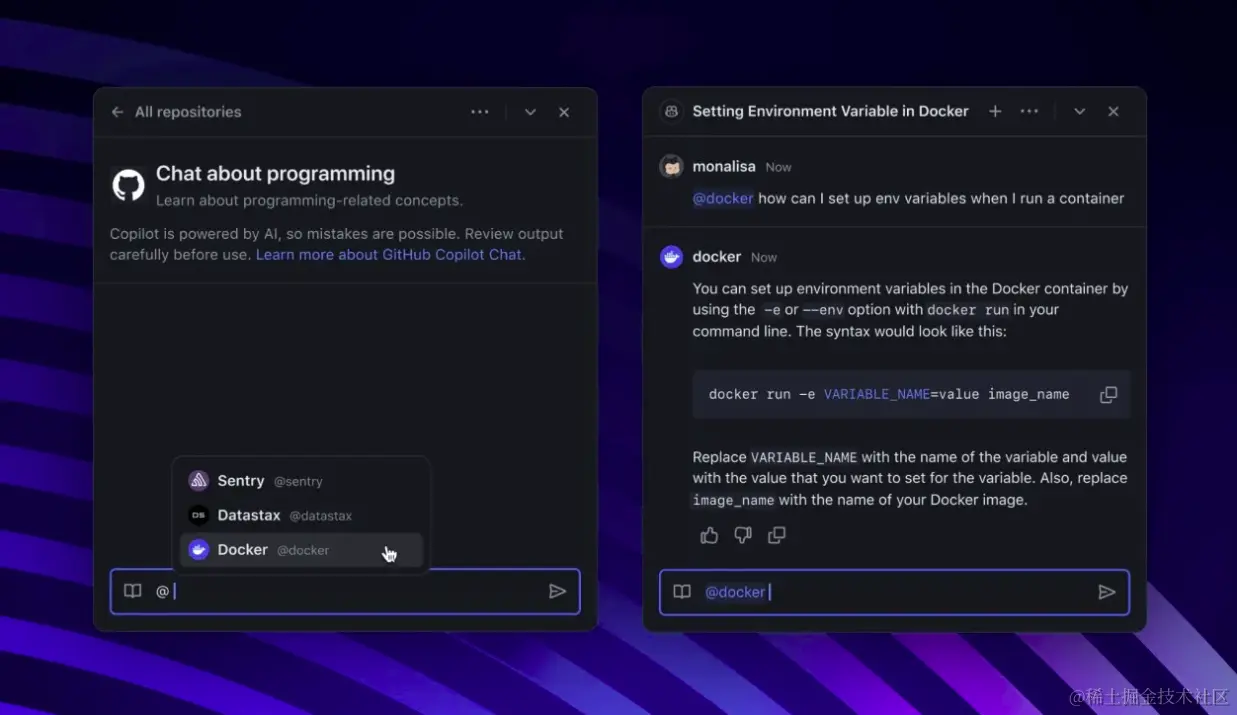Click the docker avatar in the reply
Image resolution: width=1237 pixels, height=715 pixels.
[x=672, y=257]
